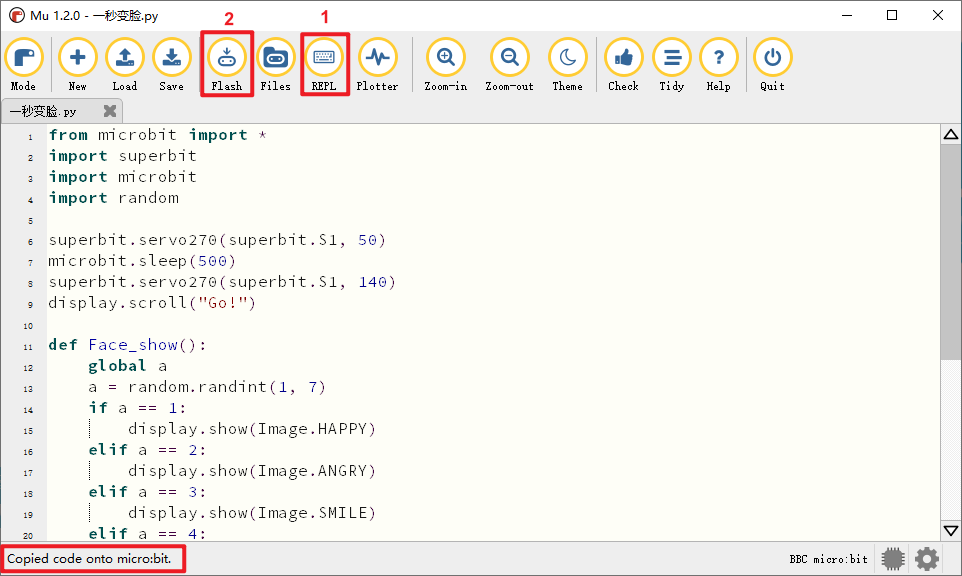
Task: Click line 1 'from microbit import *'
Action: coord(158,135)
